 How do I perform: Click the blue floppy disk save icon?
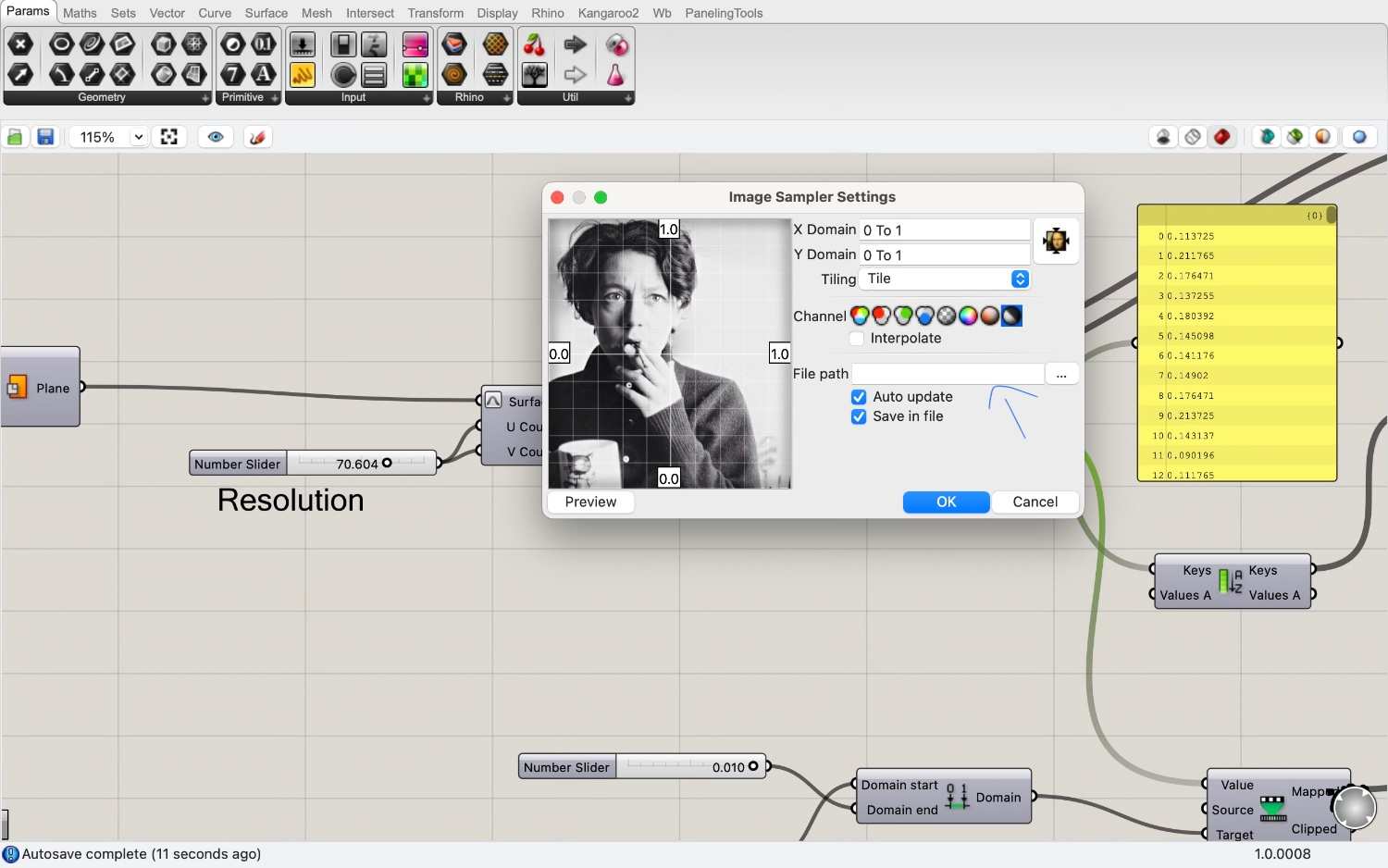(x=45, y=137)
